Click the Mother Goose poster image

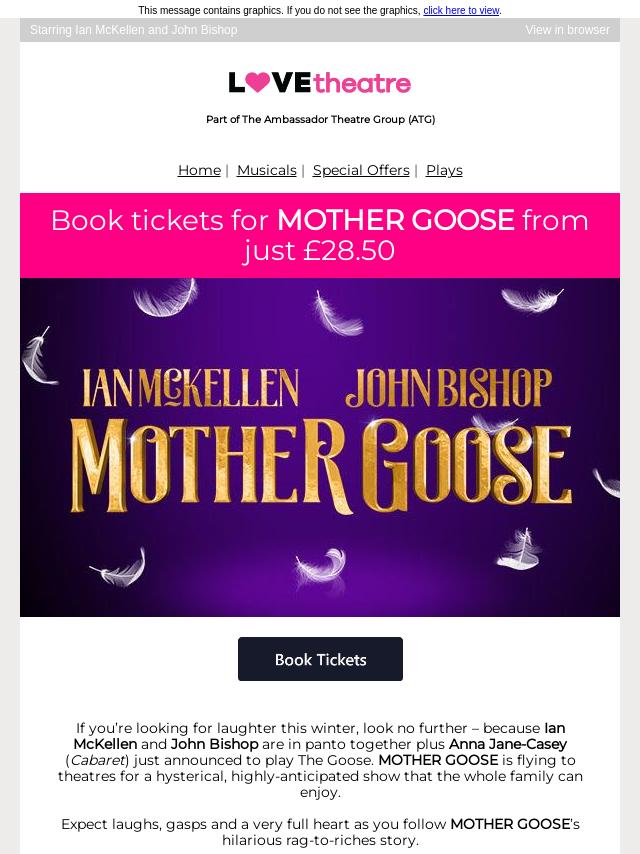(x=320, y=447)
